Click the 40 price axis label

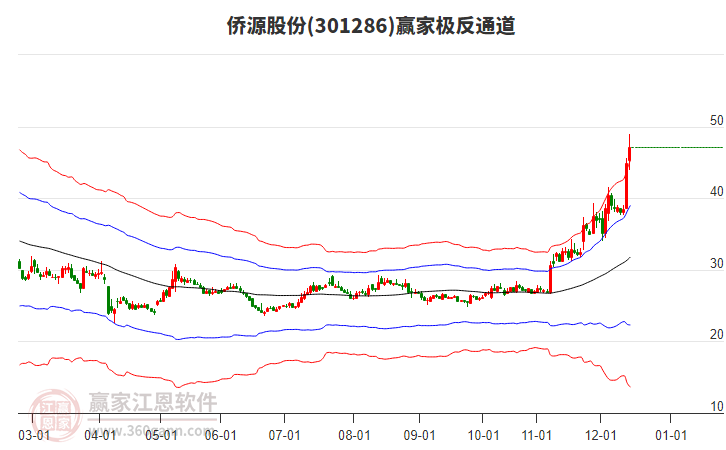pyautogui.click(x=716, y=192)
